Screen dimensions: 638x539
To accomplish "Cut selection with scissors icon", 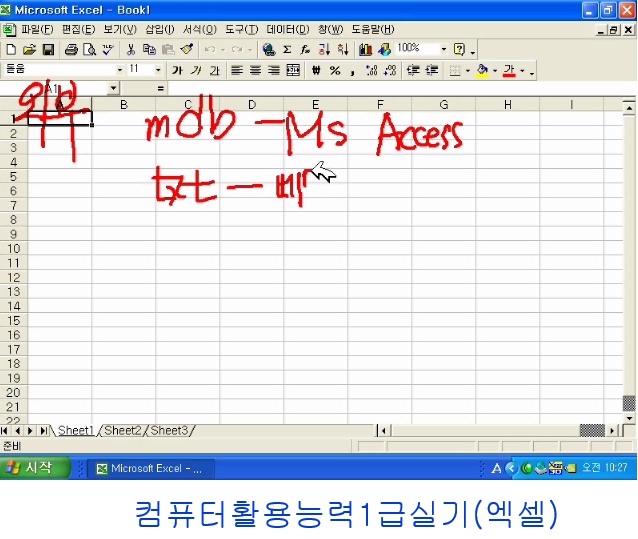I will tap(131, 50).
